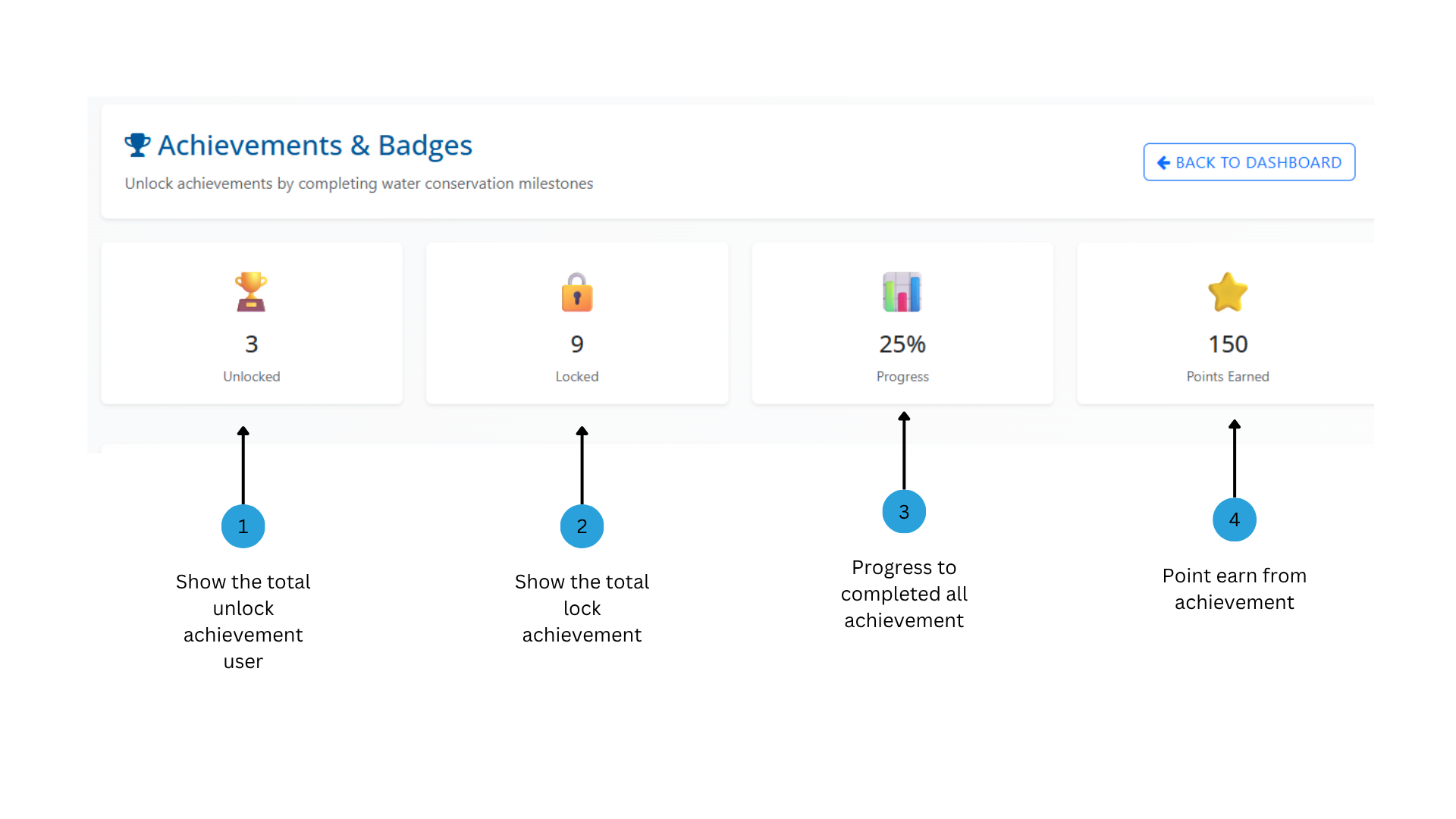The image size is (1456, 819).
Task: Select the orange padlock Locked icon
Action: coord(577,292)
